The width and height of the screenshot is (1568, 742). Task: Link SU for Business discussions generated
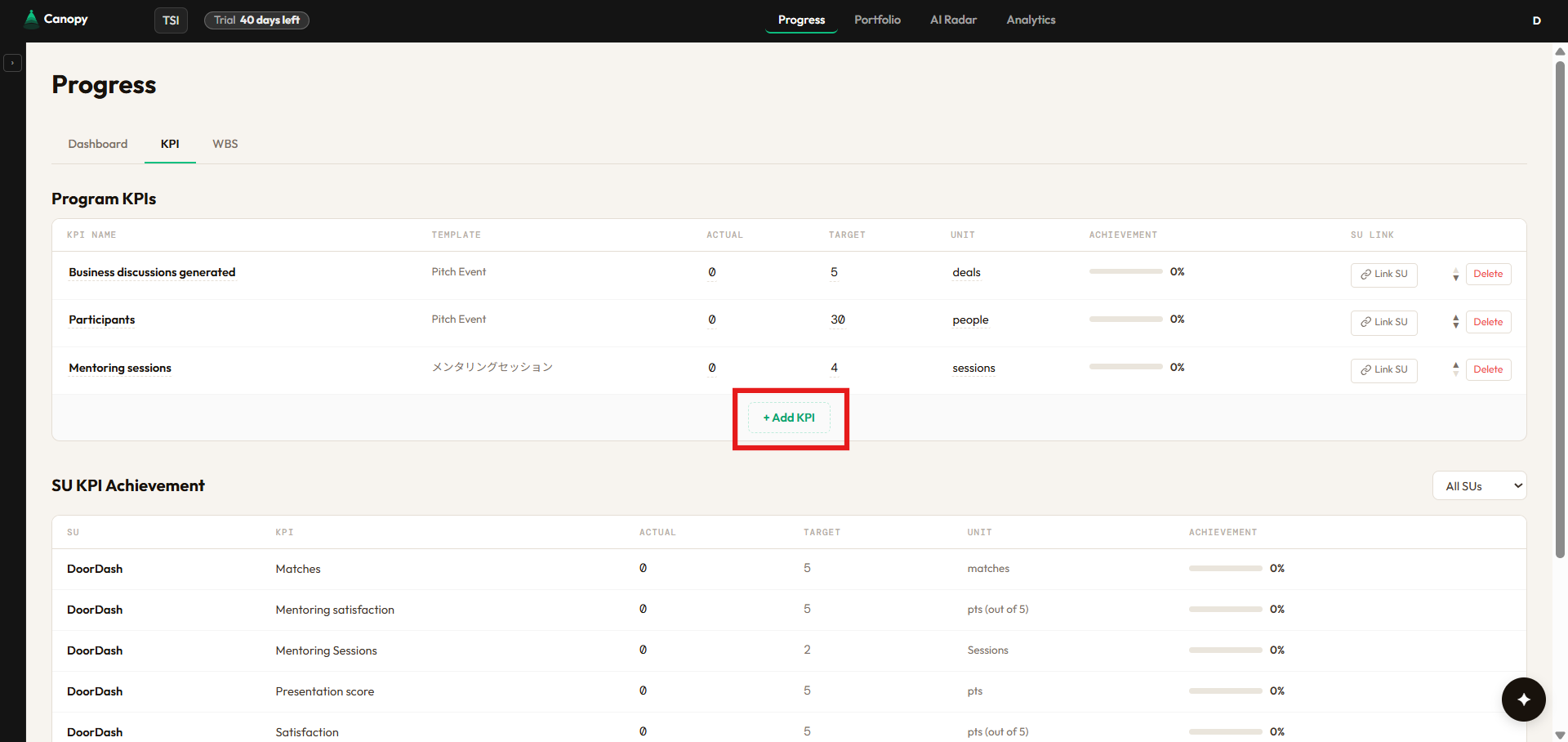point(1383,275)
